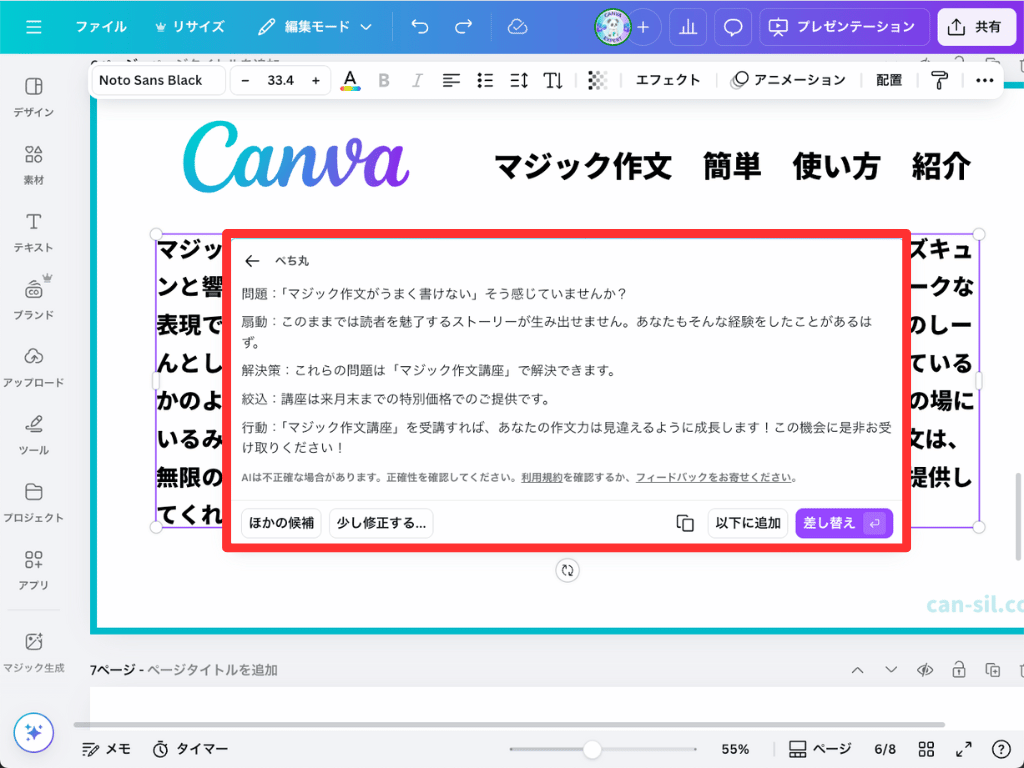Open the 素材 elements panel
This screenshot has width=1024, height=768.
[33, 165]
